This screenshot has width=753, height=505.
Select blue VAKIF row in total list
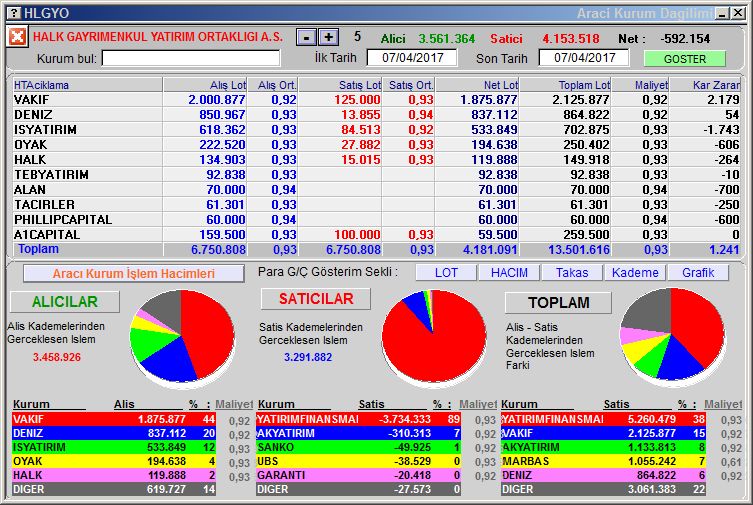(x=603, y=433)
